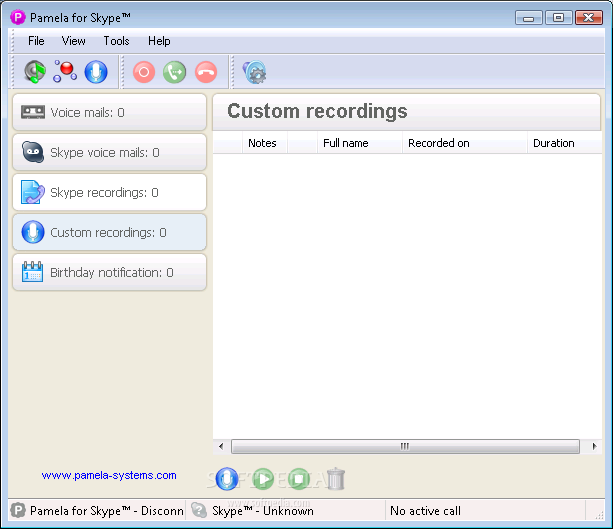Select the Birthday notification: 0 category

pos(109,272)
